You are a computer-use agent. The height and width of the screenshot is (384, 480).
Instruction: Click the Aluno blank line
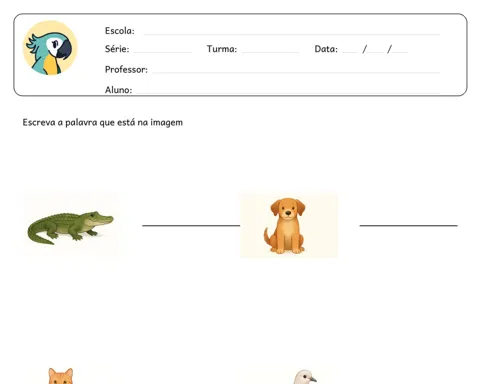click(288, 92)
